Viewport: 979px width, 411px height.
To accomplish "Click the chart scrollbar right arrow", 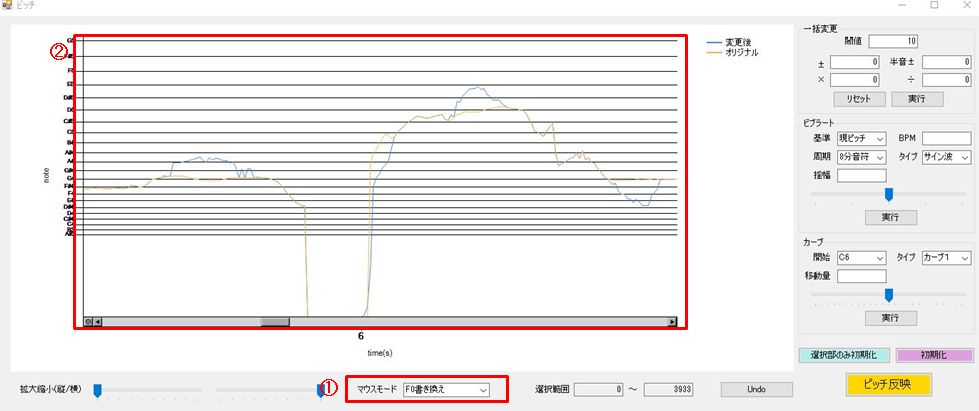I will point(673,322).
